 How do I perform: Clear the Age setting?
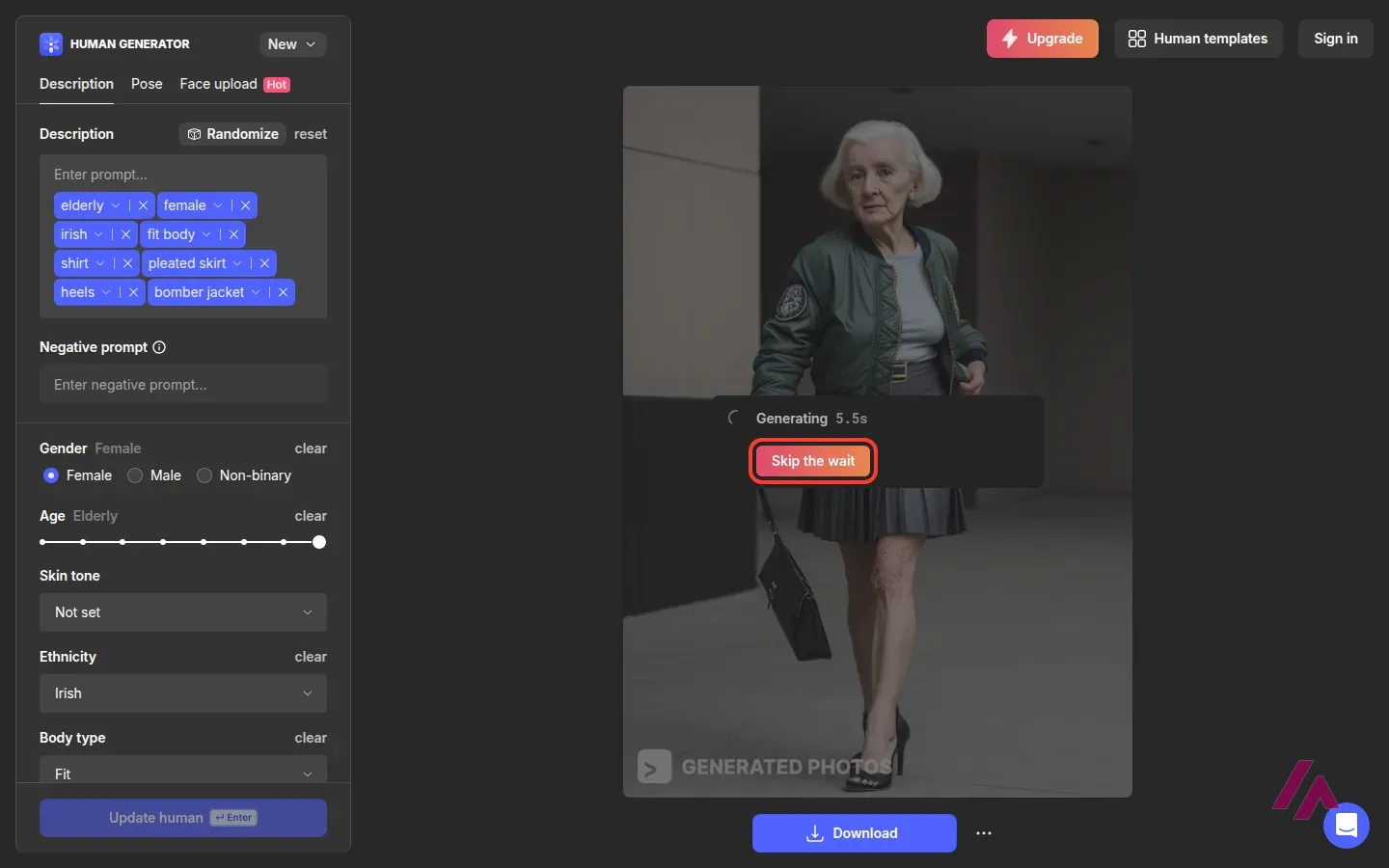coord(311,516)
